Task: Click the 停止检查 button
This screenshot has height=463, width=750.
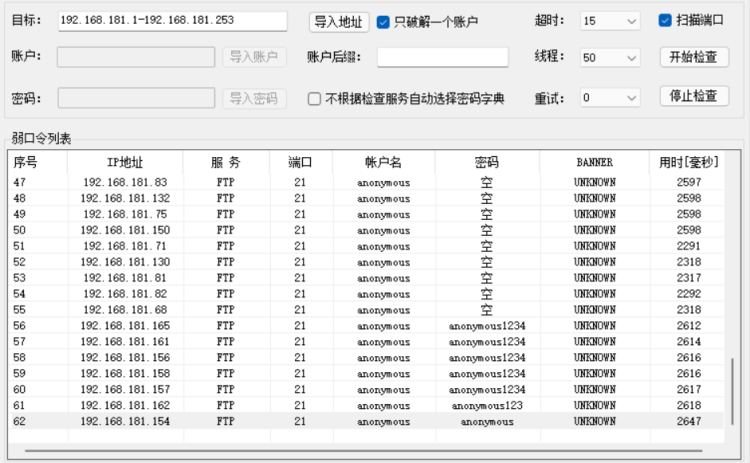Action: click(x=694, y=96)
